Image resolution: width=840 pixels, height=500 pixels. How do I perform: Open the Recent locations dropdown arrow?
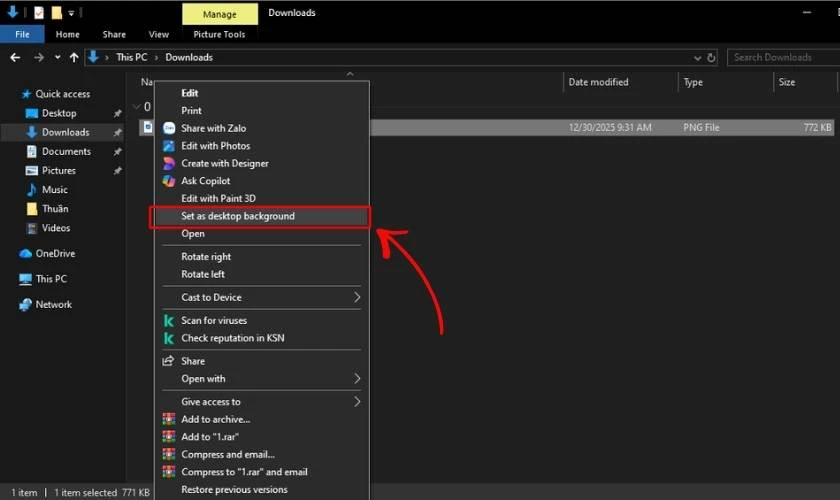click(x=57, y=57)
